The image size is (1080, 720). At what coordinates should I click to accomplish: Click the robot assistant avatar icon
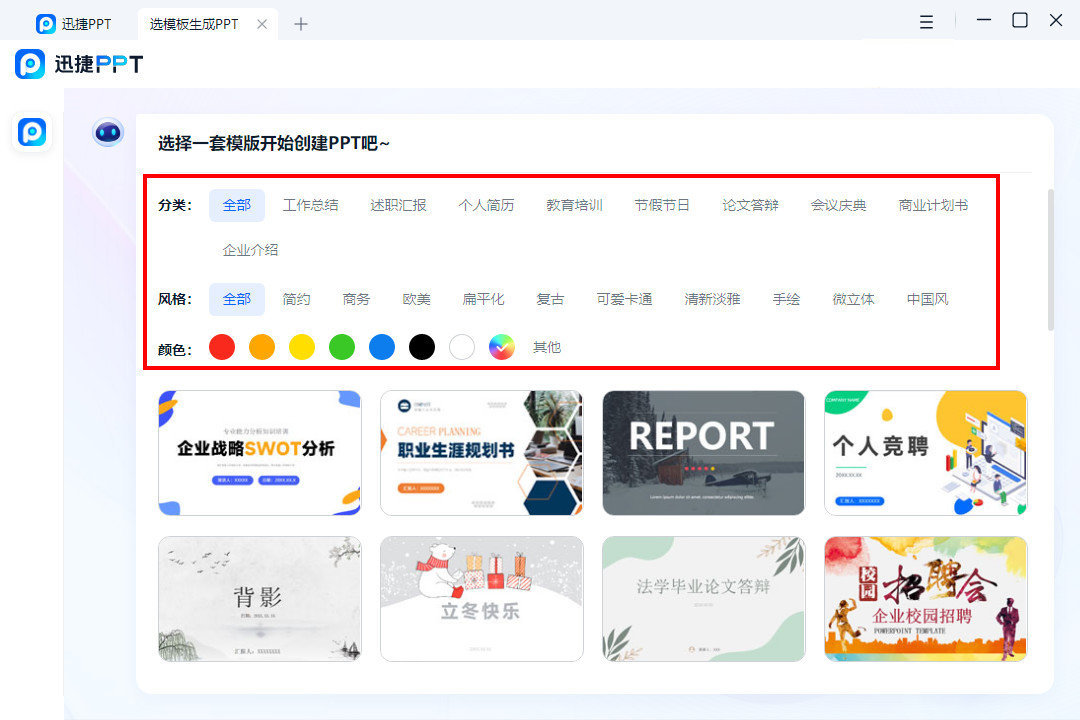tap(108, 132)
